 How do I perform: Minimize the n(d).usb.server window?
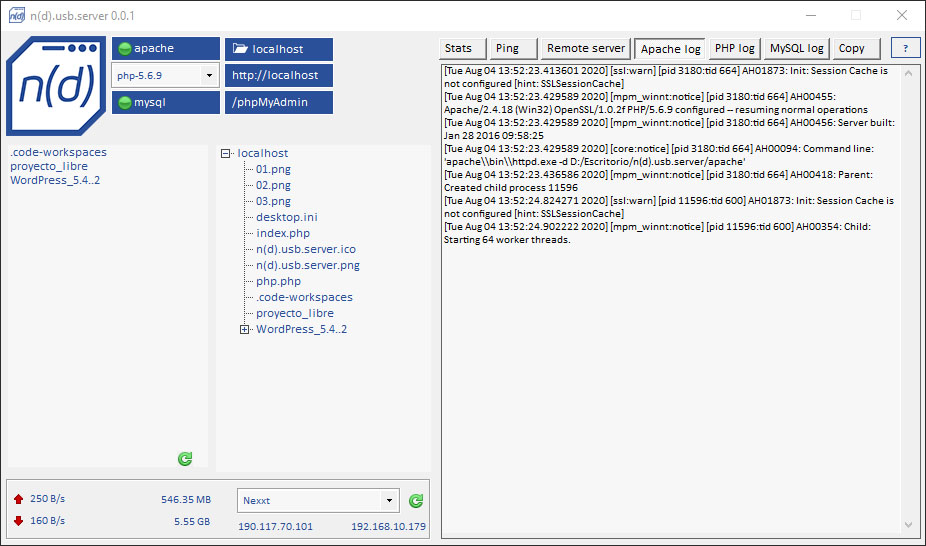point(811,15)
